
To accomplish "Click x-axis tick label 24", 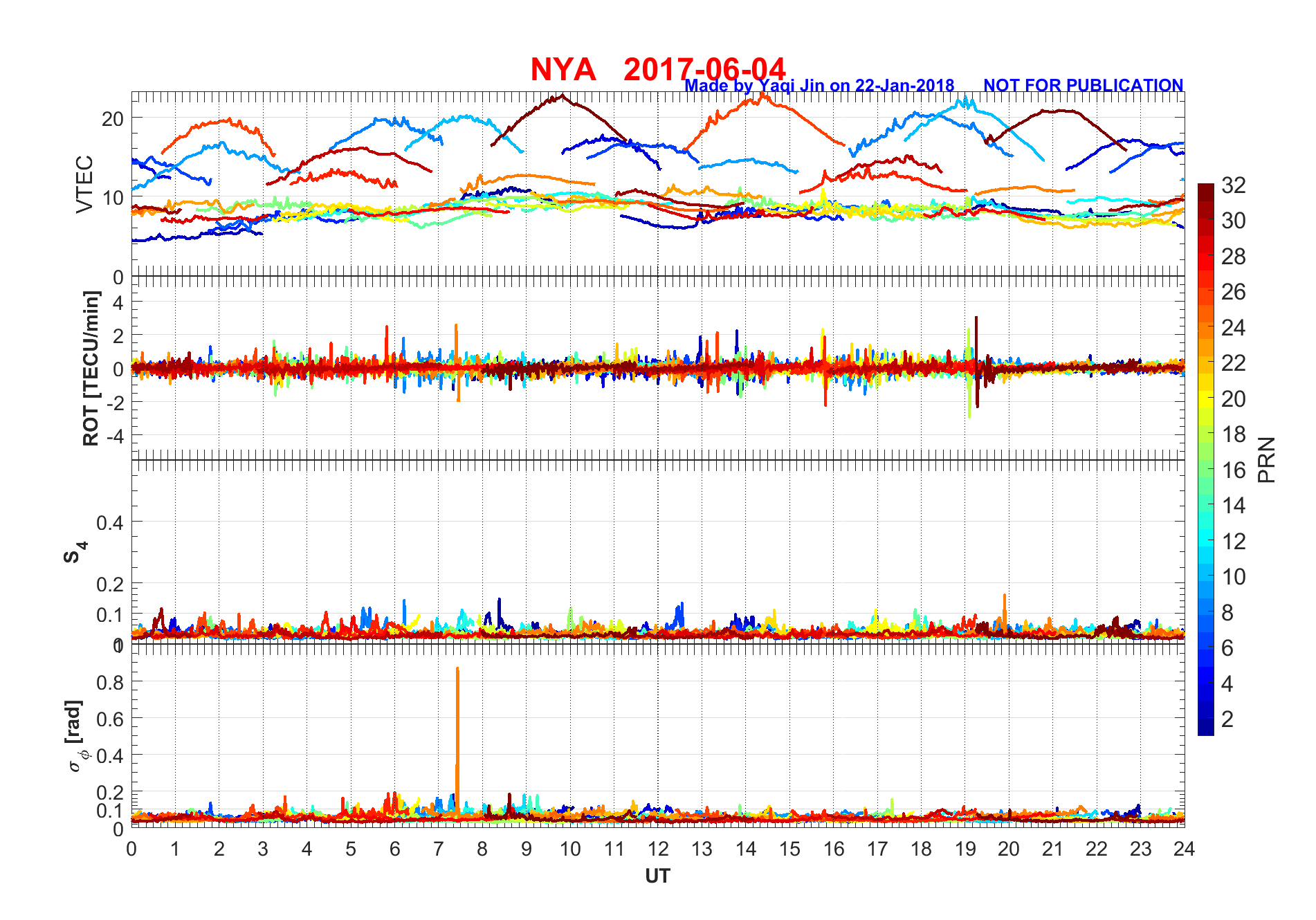I will [1184, 849].
